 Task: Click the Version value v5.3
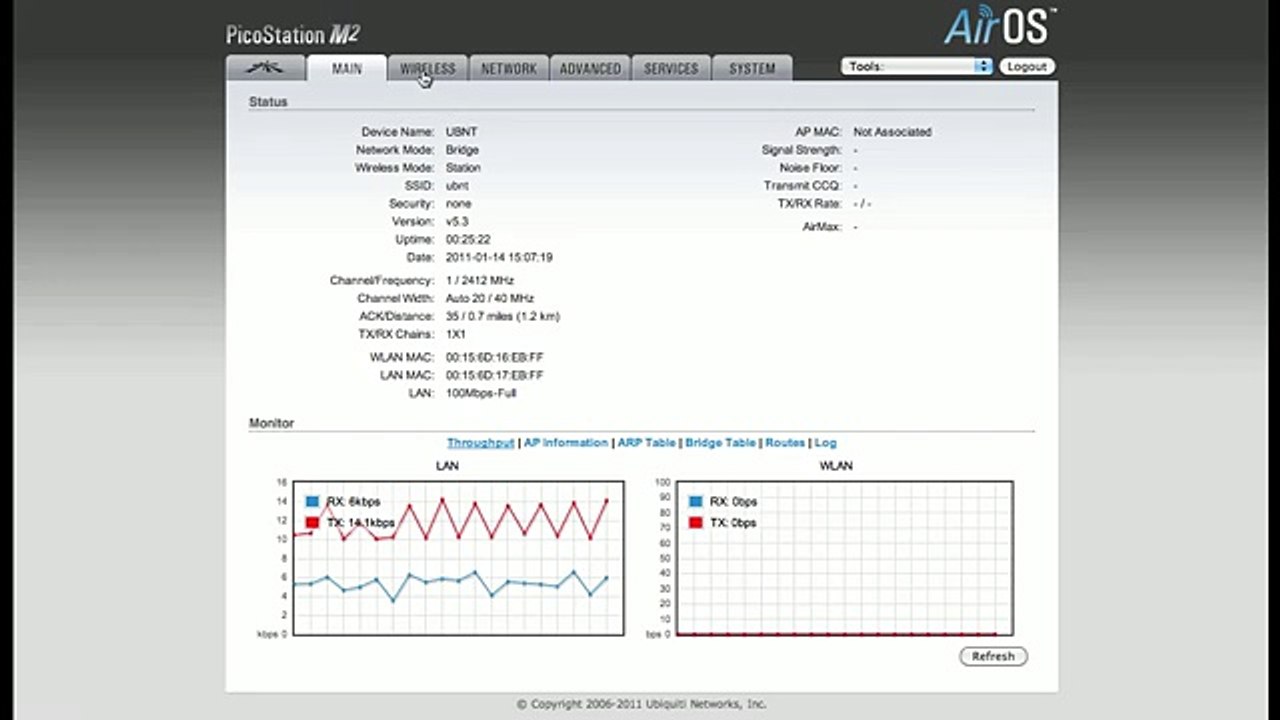point(457,221)
